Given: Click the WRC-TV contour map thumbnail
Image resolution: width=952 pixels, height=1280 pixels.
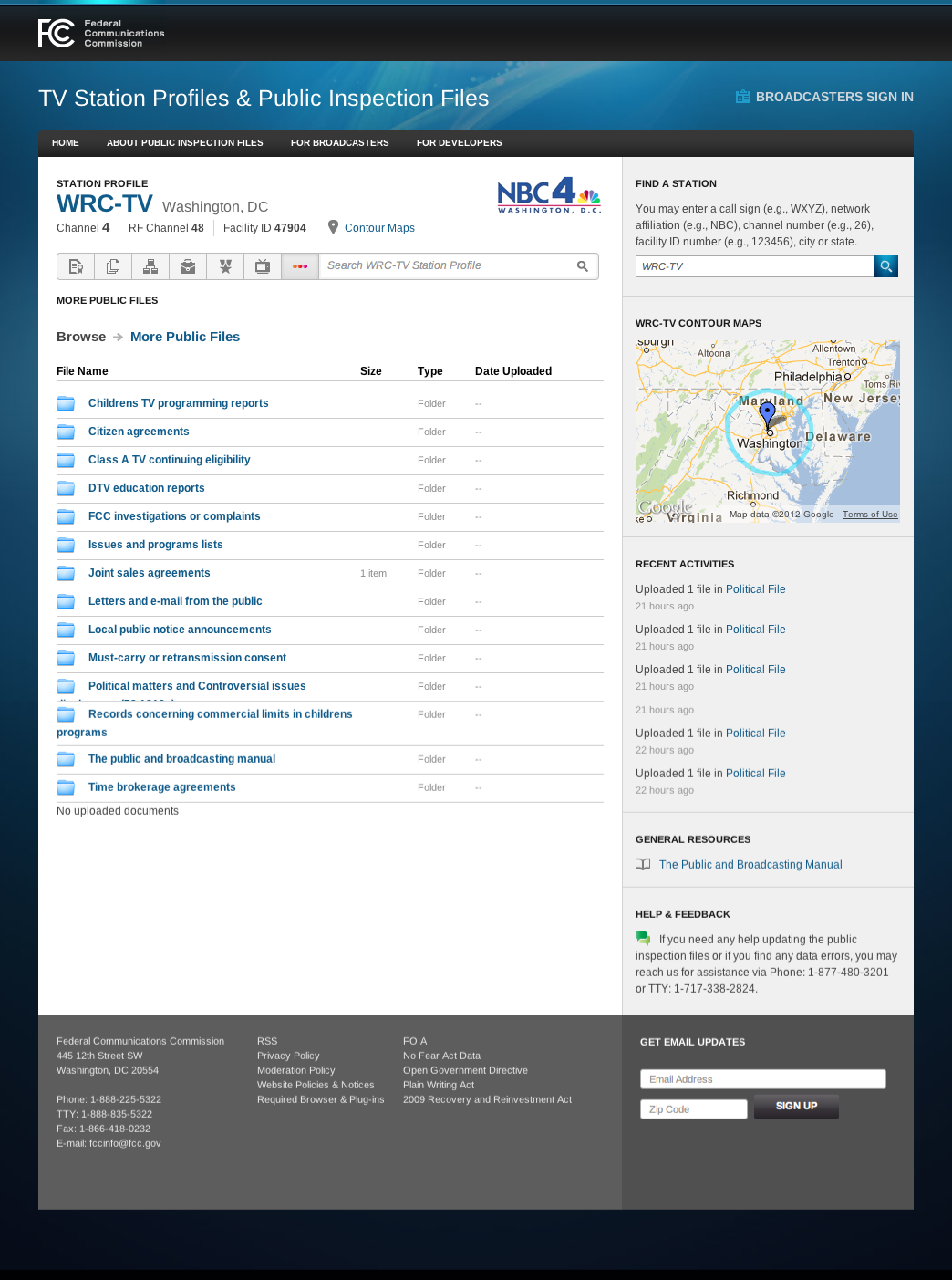Looking at the screenshot, I should [x=768, y=432].
